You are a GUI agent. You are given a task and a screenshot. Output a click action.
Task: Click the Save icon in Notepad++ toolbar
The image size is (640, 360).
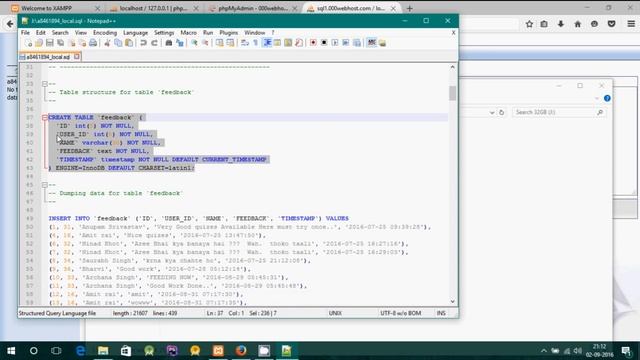(x=50, y=43)
